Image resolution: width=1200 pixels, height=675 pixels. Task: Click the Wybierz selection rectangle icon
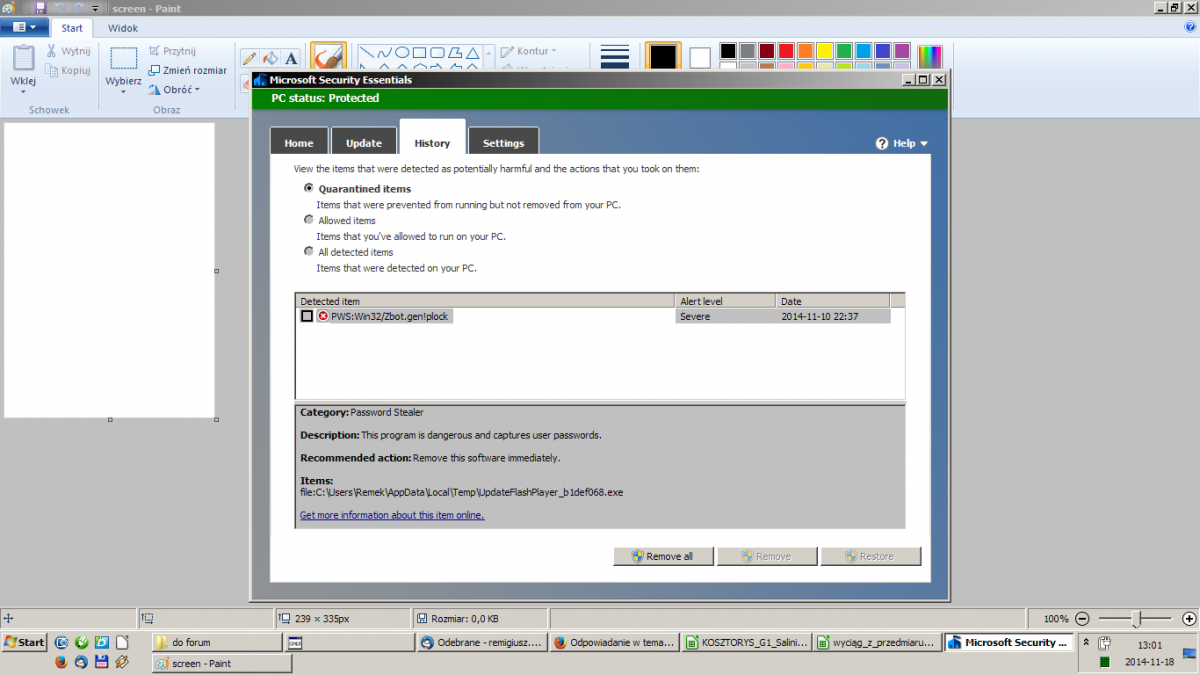coord(123,58)
